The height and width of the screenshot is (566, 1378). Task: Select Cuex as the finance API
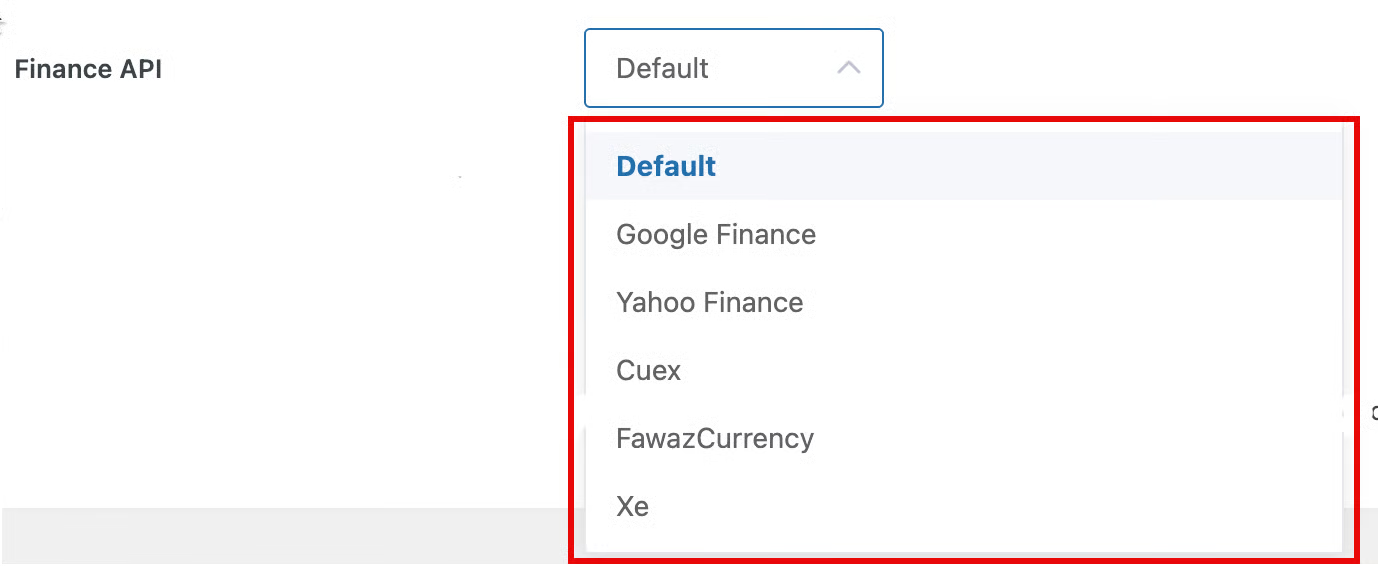pyautogui.click(x=649, y=371)
